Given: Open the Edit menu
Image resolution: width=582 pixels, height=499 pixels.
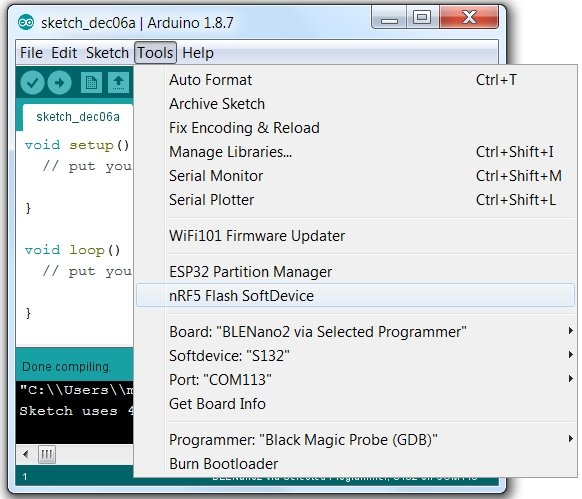Looking at the screenshot, I should coord(64,53).
